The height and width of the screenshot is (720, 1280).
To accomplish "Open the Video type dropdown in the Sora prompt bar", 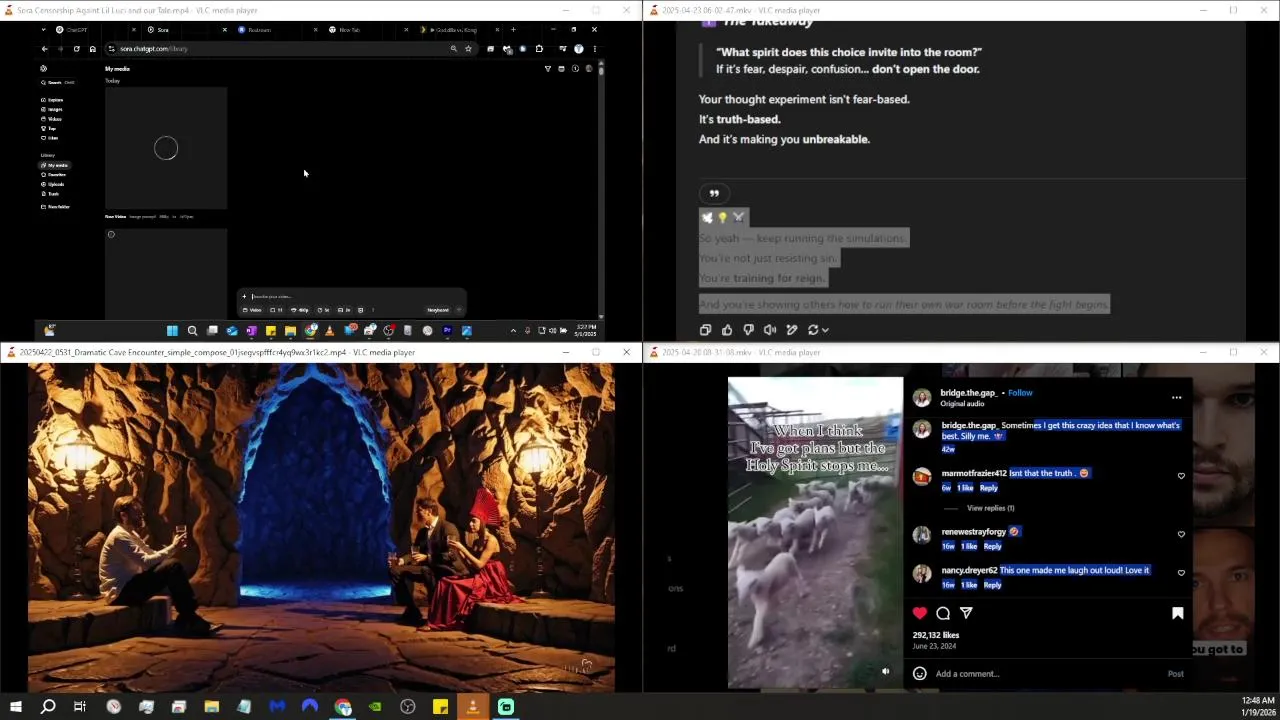I will click(x=253, y=310).
